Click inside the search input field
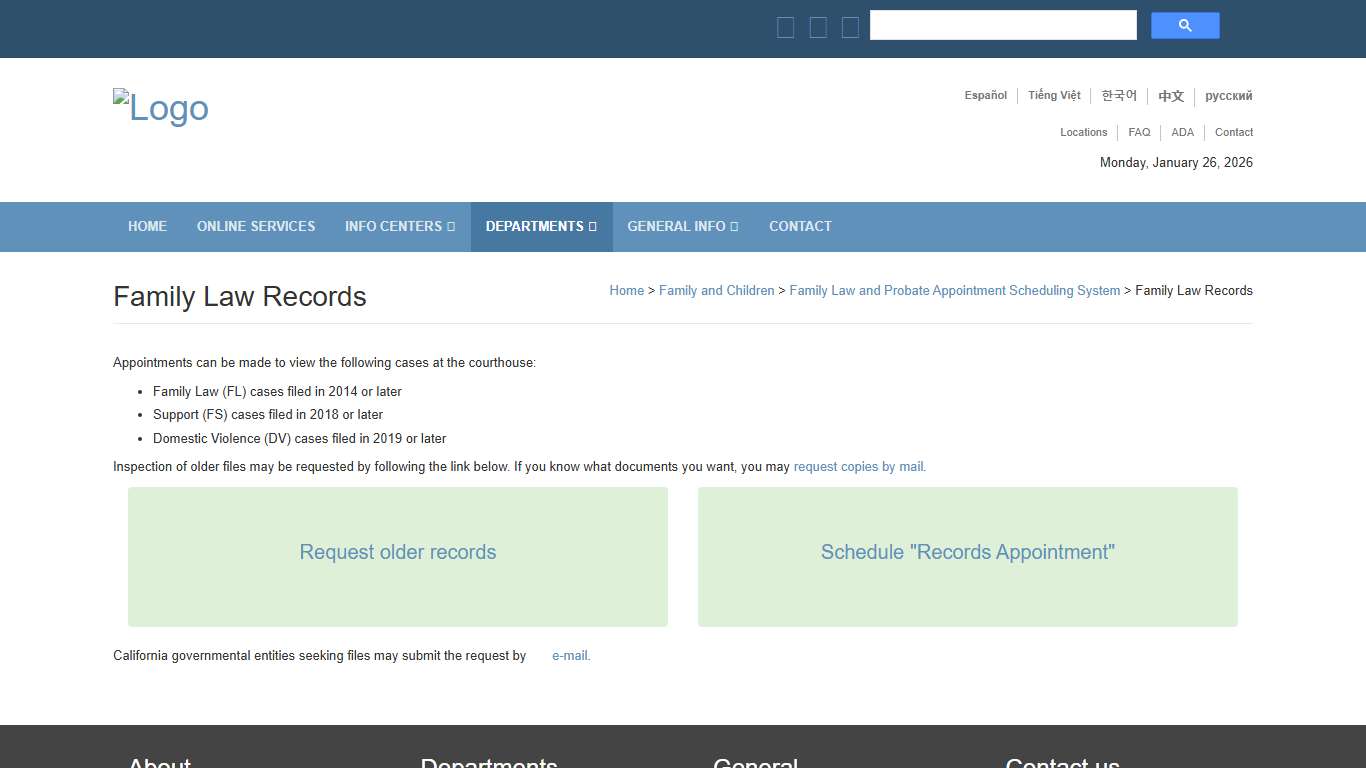 click(1003, 25)
